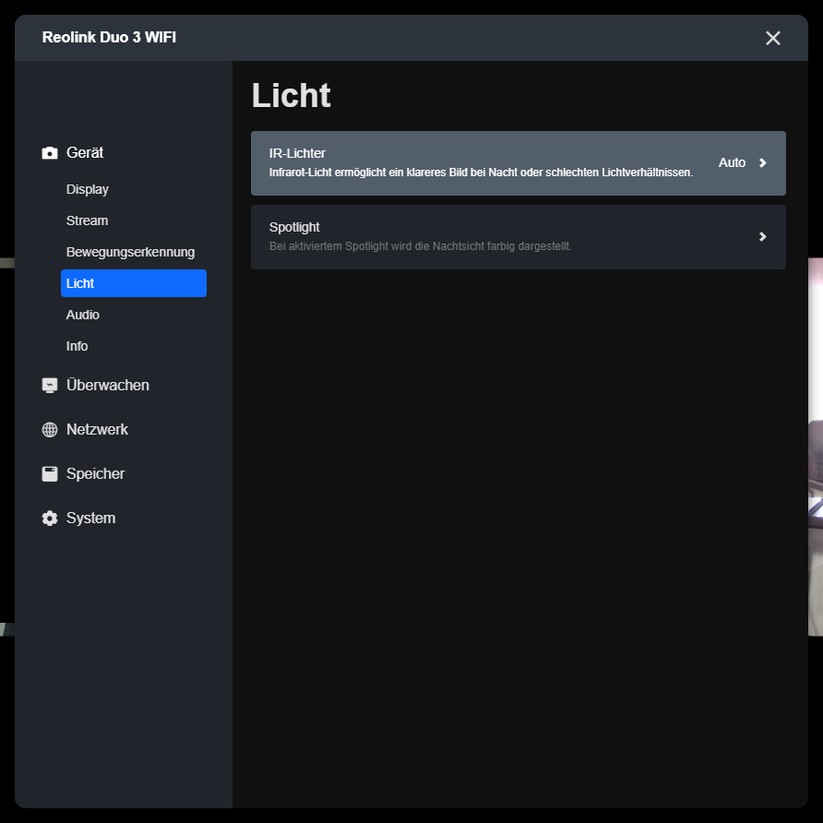The height and width of the screenshot is (823, 823).
Task: Open the Bewegungserkennung settings
Action: tap(130, 252)
